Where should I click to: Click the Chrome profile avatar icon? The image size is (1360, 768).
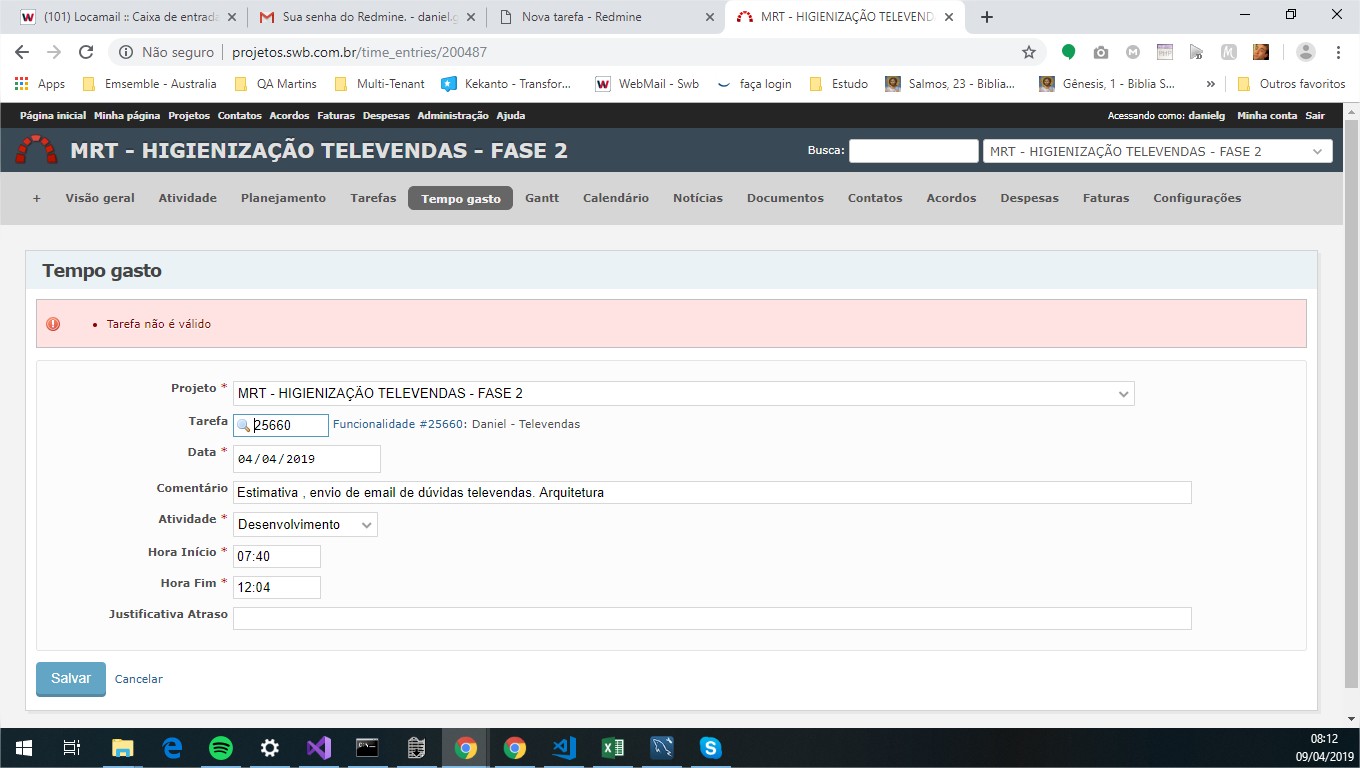(1305, 52)
